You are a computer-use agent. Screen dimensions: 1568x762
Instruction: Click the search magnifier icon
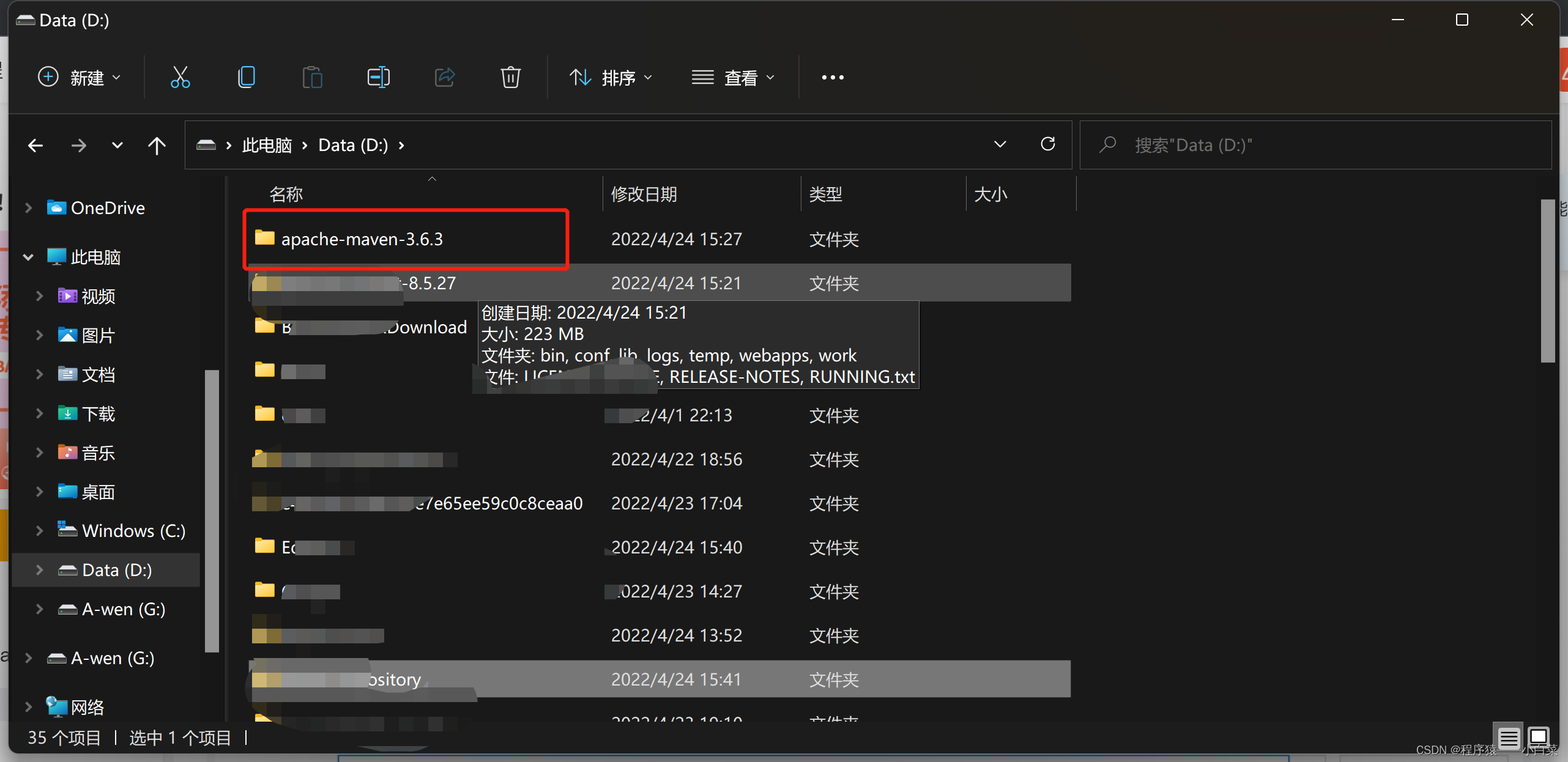tap(1107, 145)
